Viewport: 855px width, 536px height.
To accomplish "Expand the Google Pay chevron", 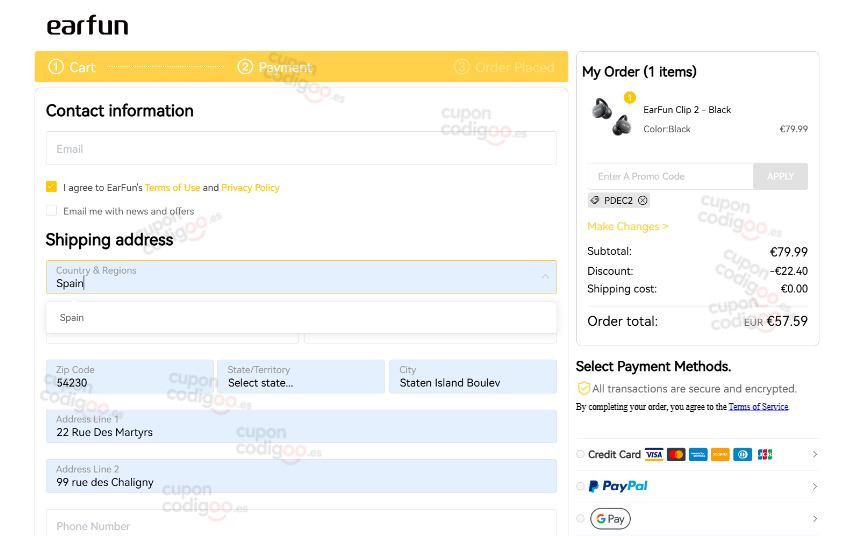I will 815,519.
